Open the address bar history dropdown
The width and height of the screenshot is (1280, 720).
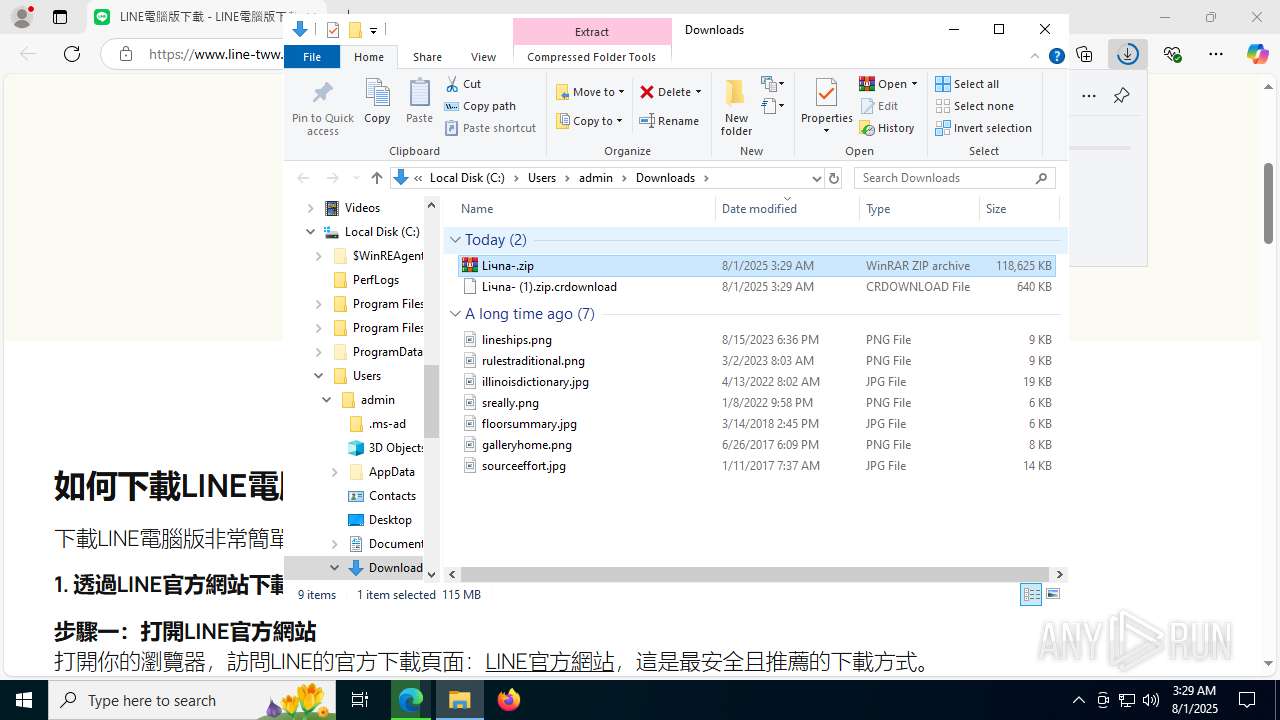[x=817, y=178]
